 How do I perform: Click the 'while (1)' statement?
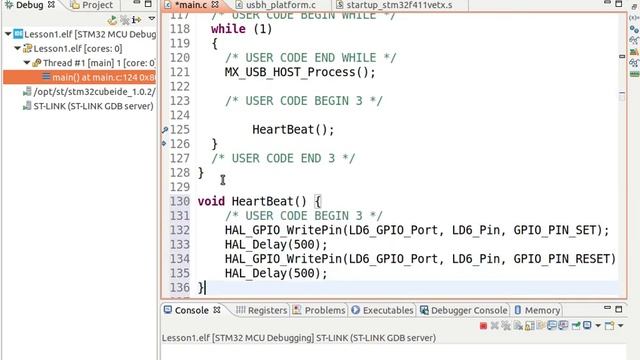click(242, 29)
